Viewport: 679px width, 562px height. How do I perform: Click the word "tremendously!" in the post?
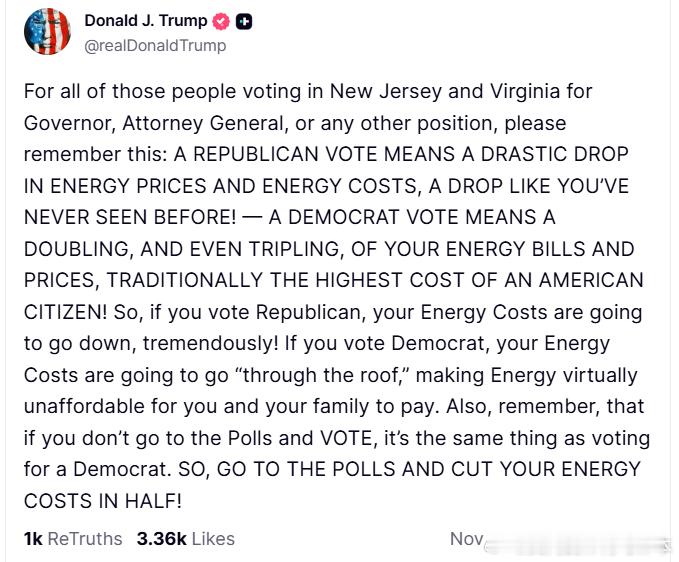[211, 343]
